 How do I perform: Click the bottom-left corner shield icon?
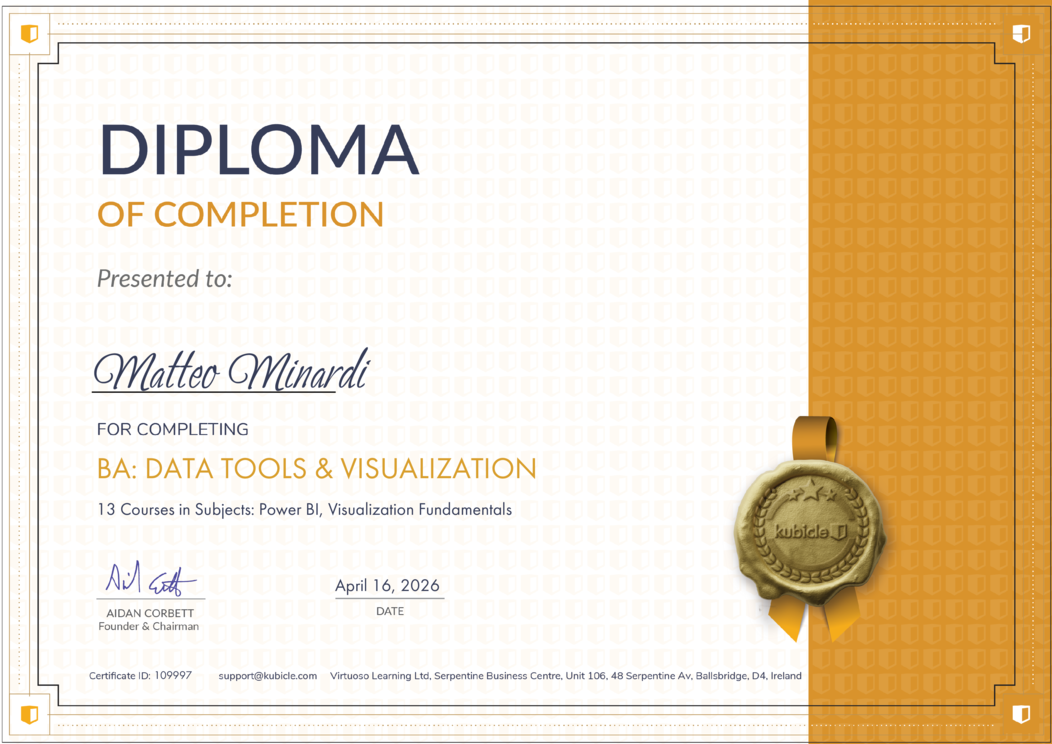click(30, 713)
